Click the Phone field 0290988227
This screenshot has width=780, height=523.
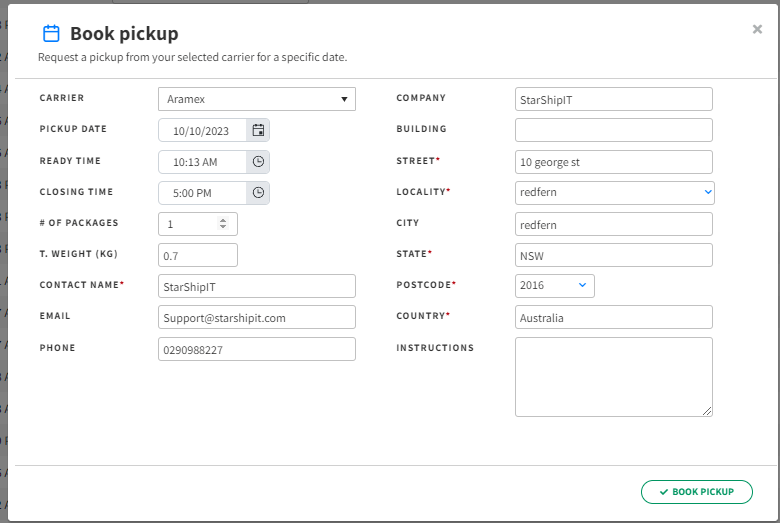click(x=257, y=349)
